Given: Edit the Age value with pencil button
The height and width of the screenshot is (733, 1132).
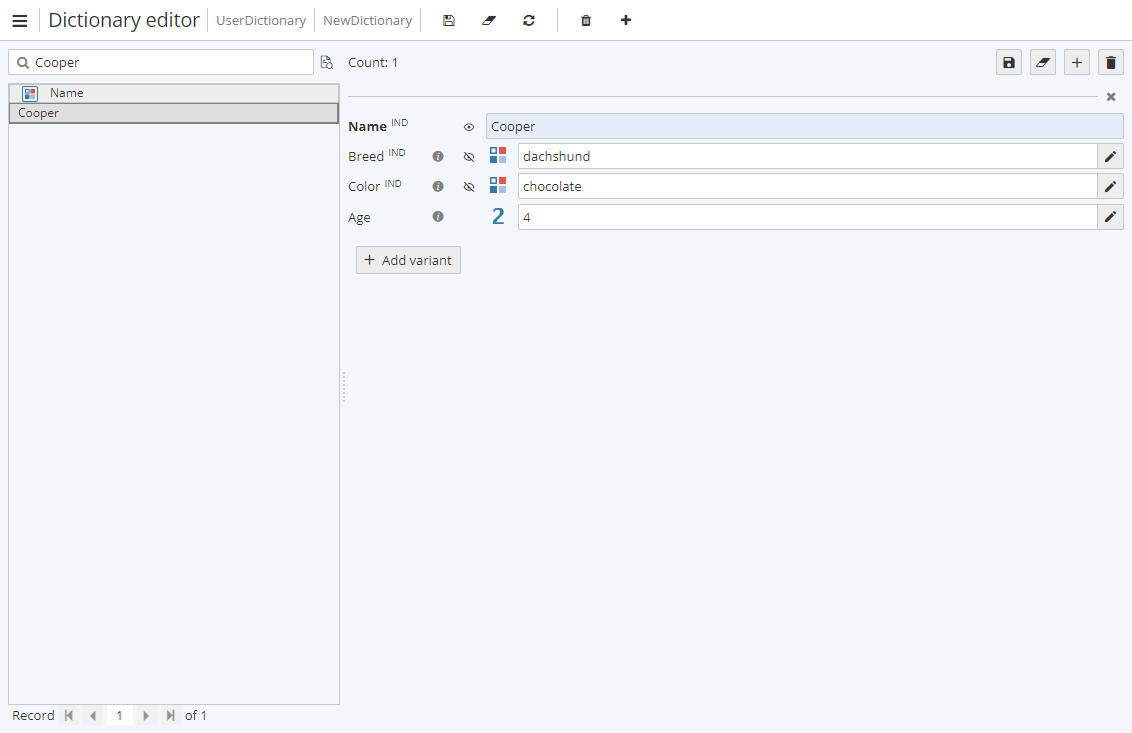Looking at the screenshot, I should (1110, 217).
